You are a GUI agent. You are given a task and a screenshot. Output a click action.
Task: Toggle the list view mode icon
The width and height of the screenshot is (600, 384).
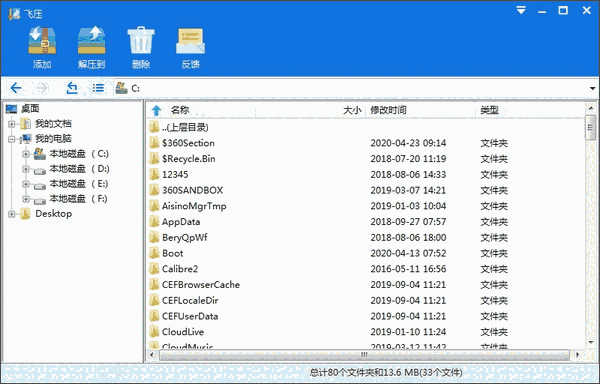coord(98,88)
